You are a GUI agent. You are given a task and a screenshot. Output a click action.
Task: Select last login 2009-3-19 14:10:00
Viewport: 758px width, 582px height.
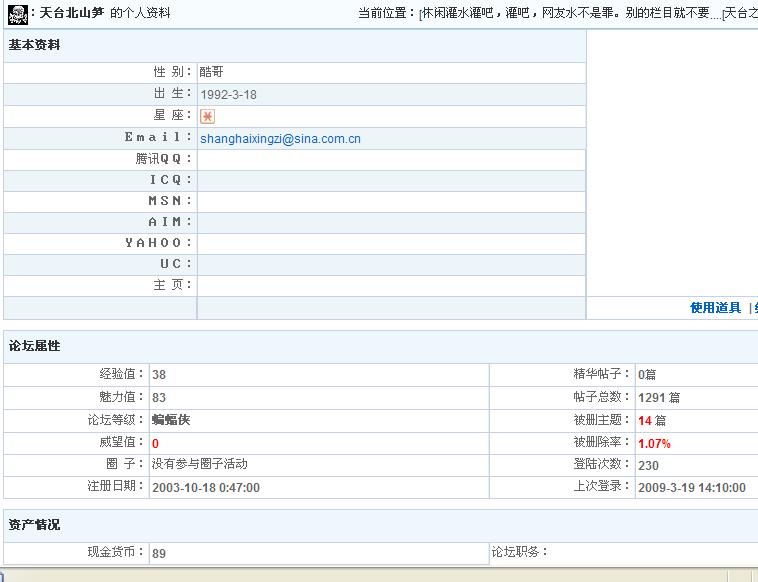click(x=692, y=487)
